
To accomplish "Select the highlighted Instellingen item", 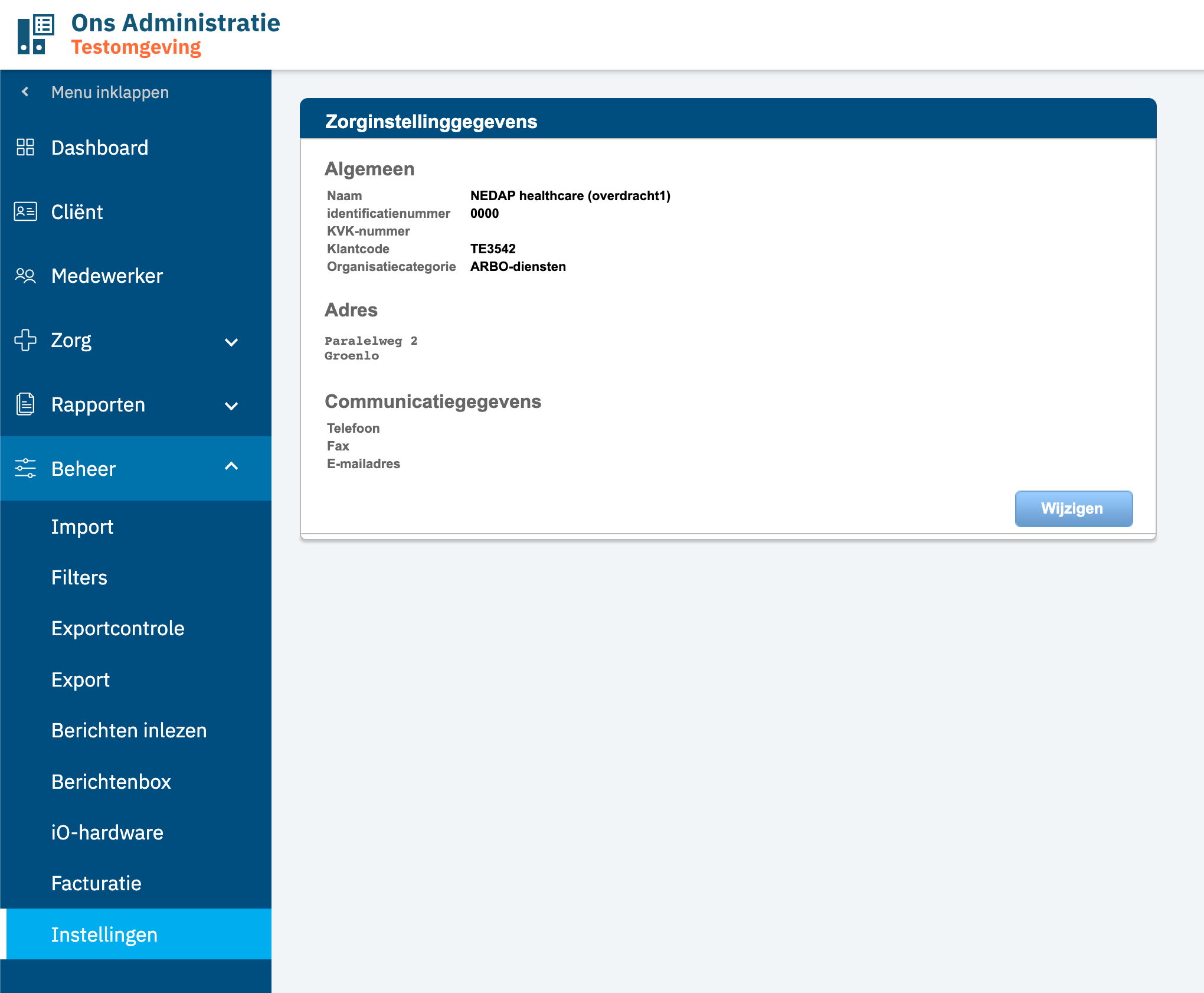I will click(x=104, y=935).
